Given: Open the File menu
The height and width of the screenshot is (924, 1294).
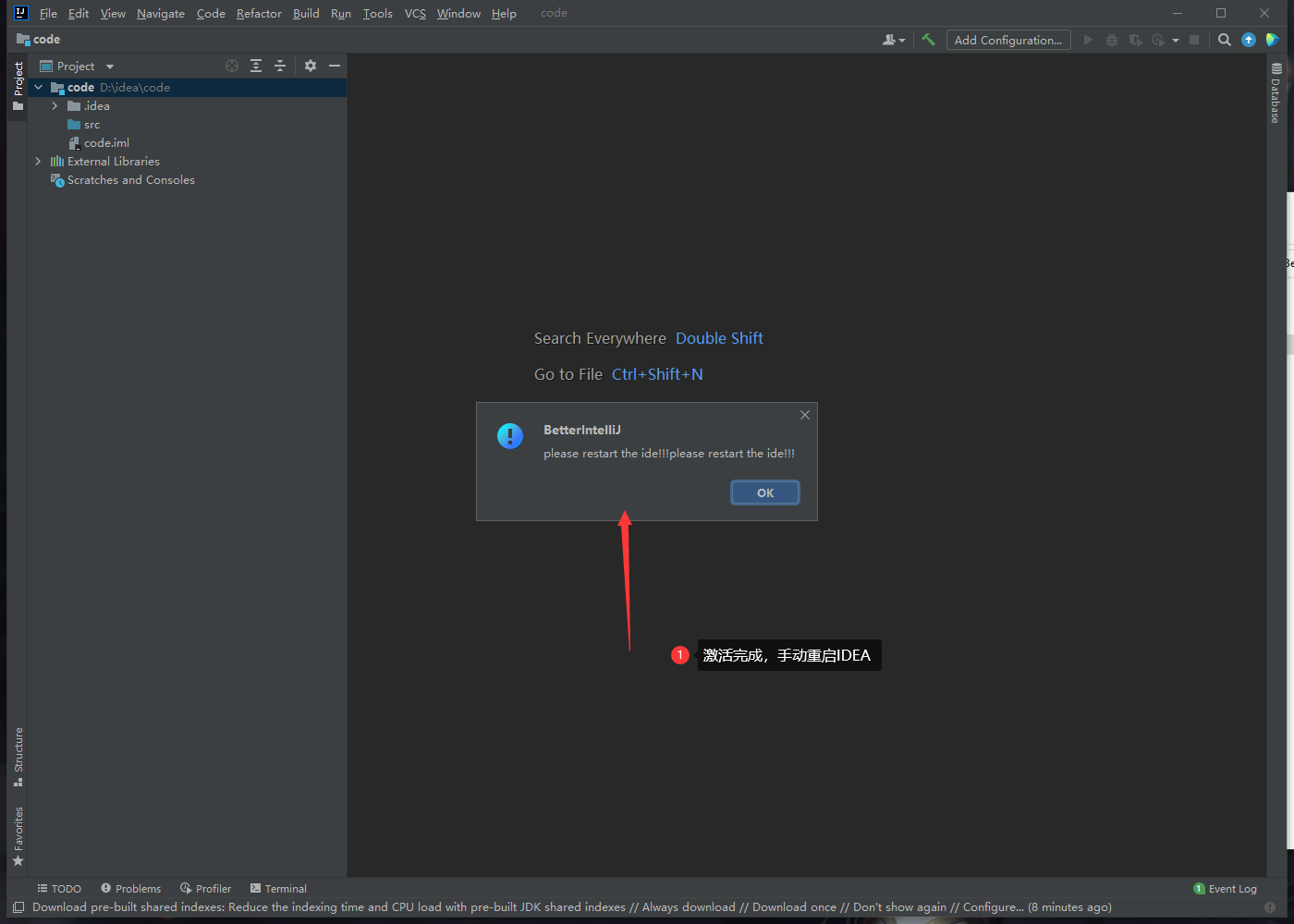Looking at the screenshot, I should click(48, 13).
